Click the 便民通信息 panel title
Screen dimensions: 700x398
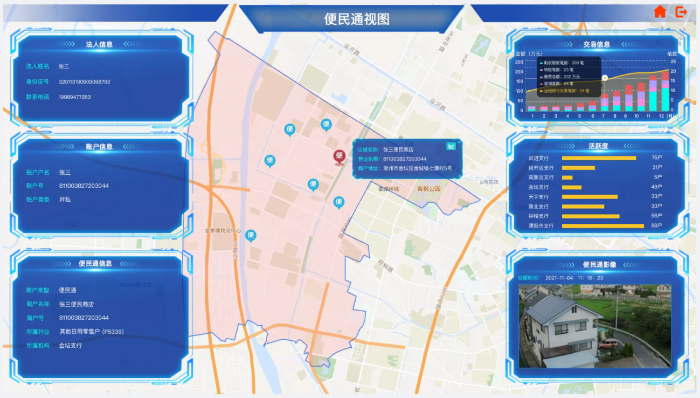[95, 263]
